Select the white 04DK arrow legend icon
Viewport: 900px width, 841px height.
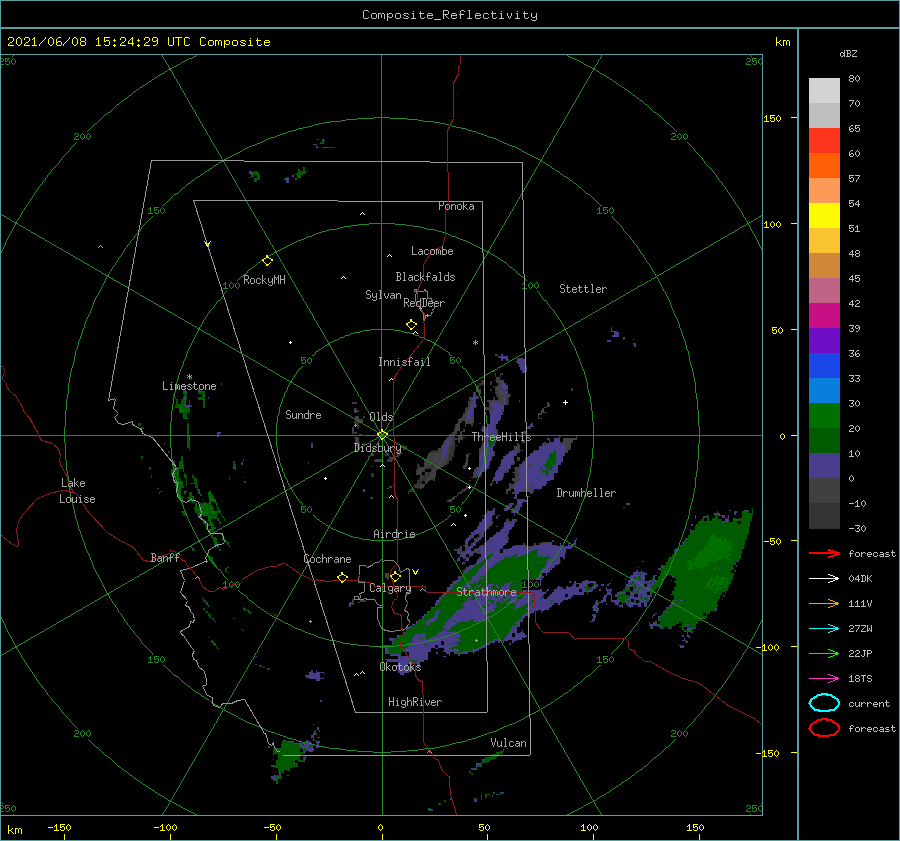click(x=824, y=578)
